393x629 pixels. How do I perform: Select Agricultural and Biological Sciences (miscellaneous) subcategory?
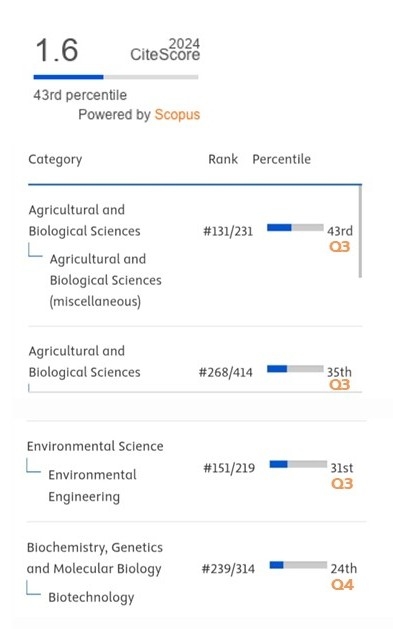[105, 280]
